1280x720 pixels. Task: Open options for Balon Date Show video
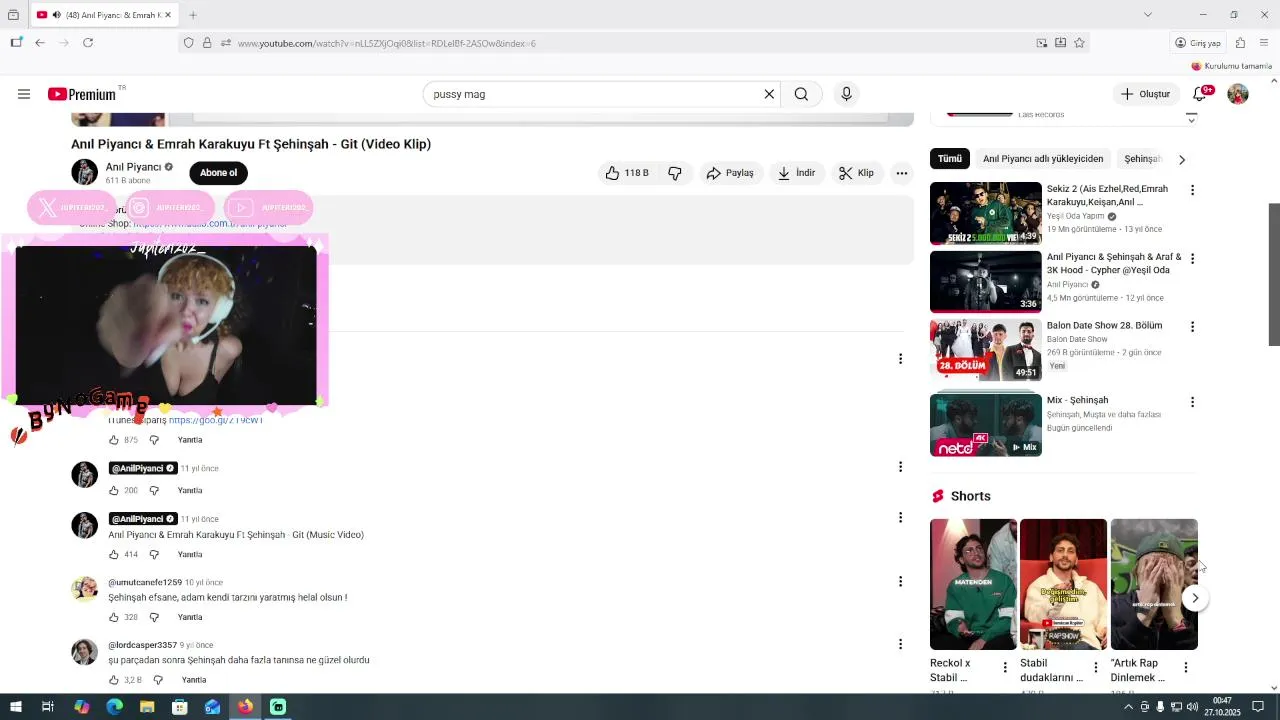pyautogui.click(x=1192, y=327)
